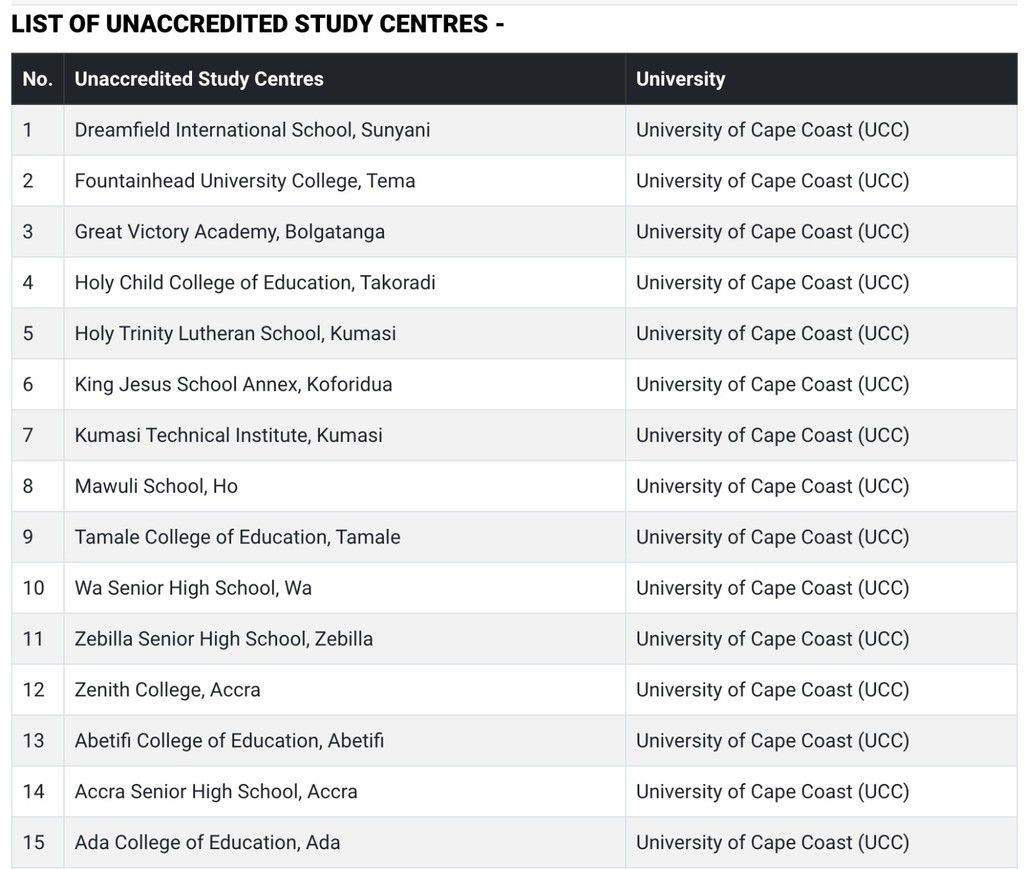Select Dreamfield International School, Sunyani entry
1024x869 pixels.
(x=252, y=130)
